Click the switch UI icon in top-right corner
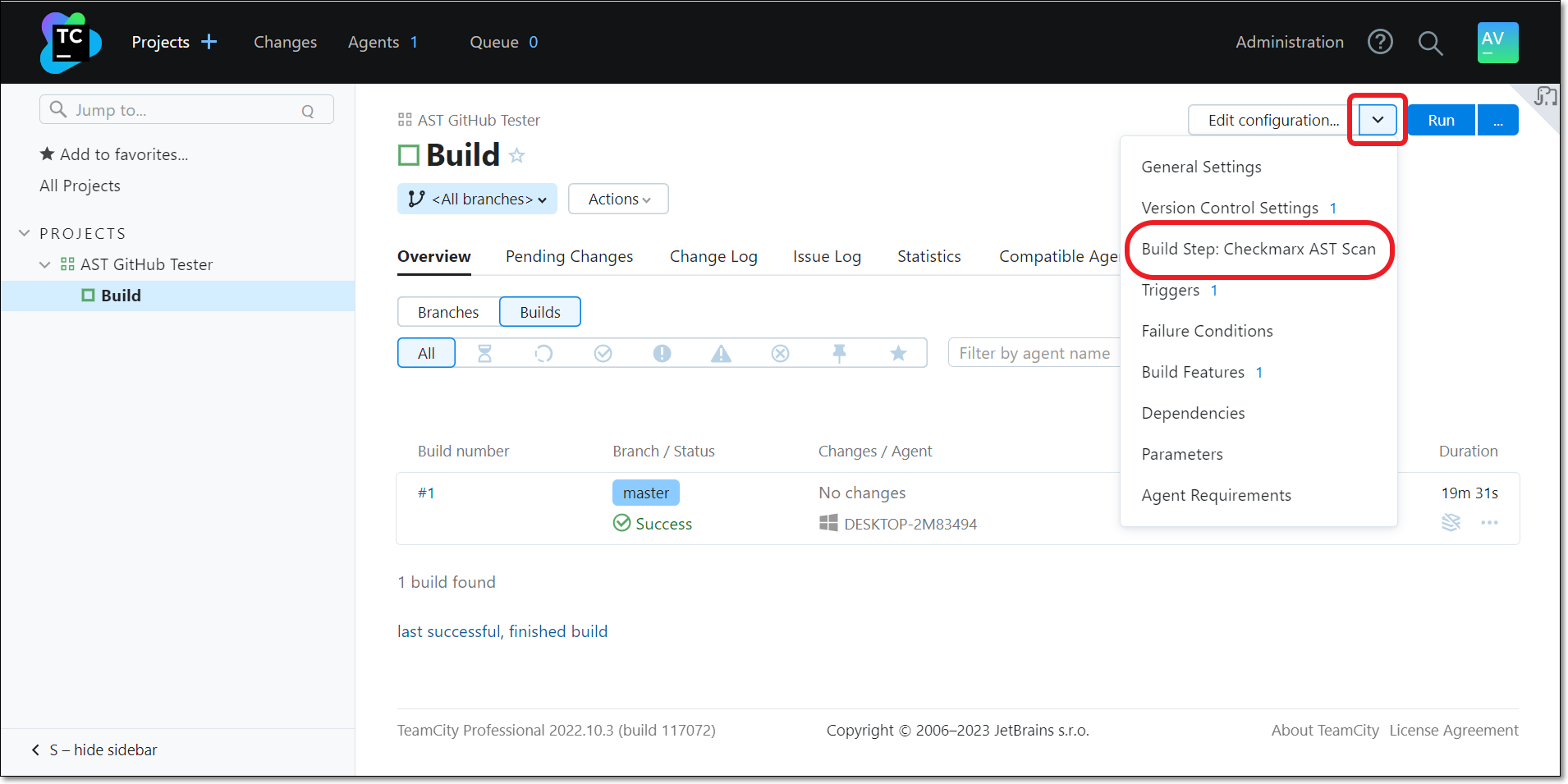Screen dimensions: 1568x784 (x=1546, y=97)
